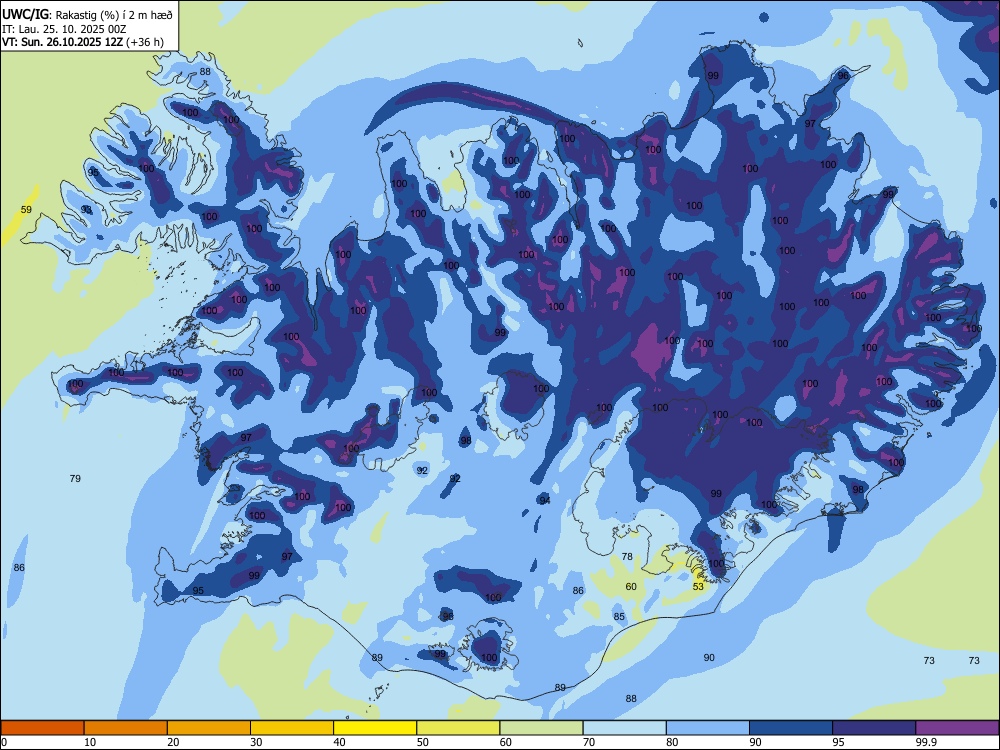Click the '53' humidity value on the map

(x=698, y=586)
